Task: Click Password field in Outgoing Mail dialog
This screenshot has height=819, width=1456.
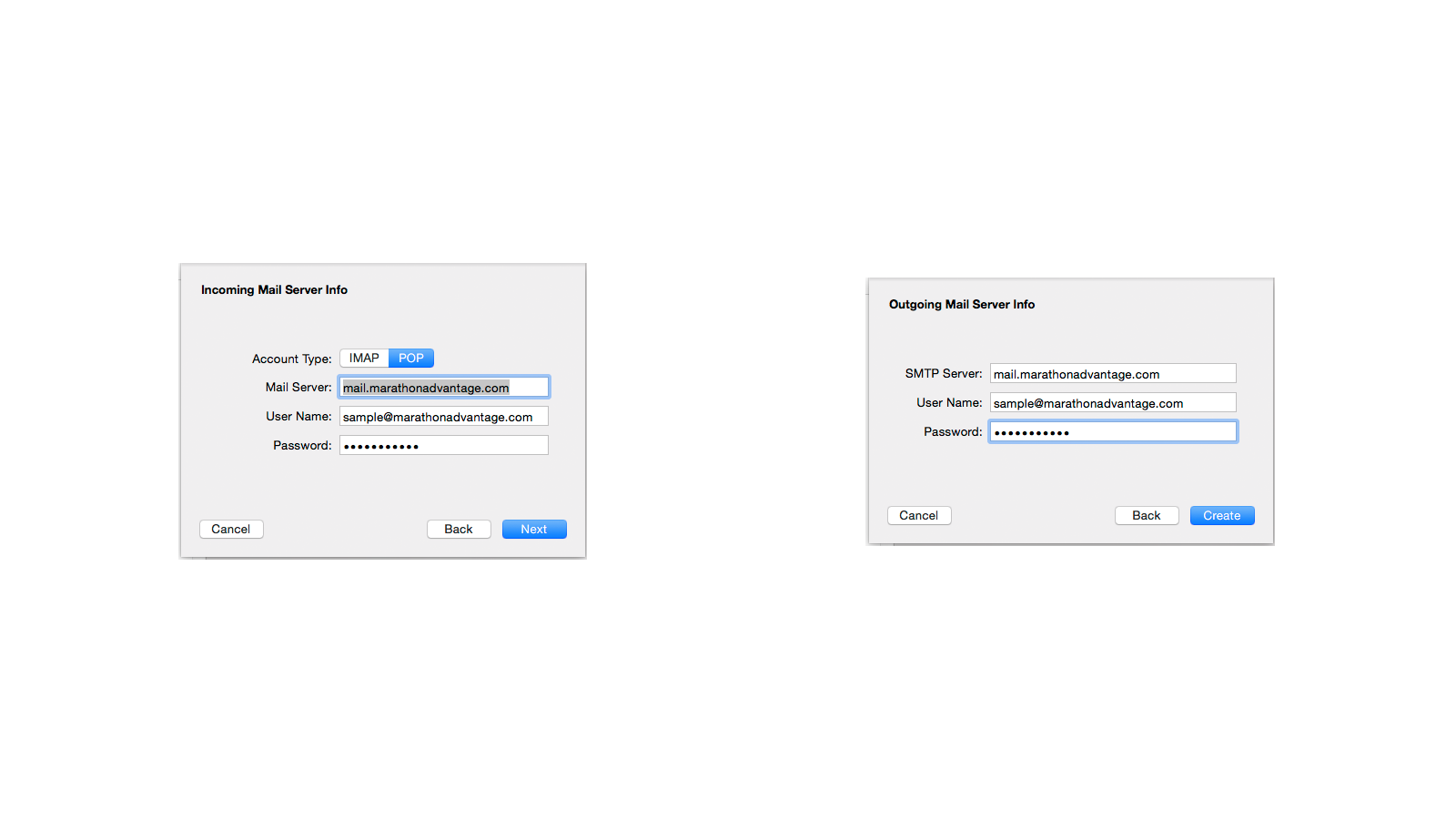Action: click(x=1113, y=432)
